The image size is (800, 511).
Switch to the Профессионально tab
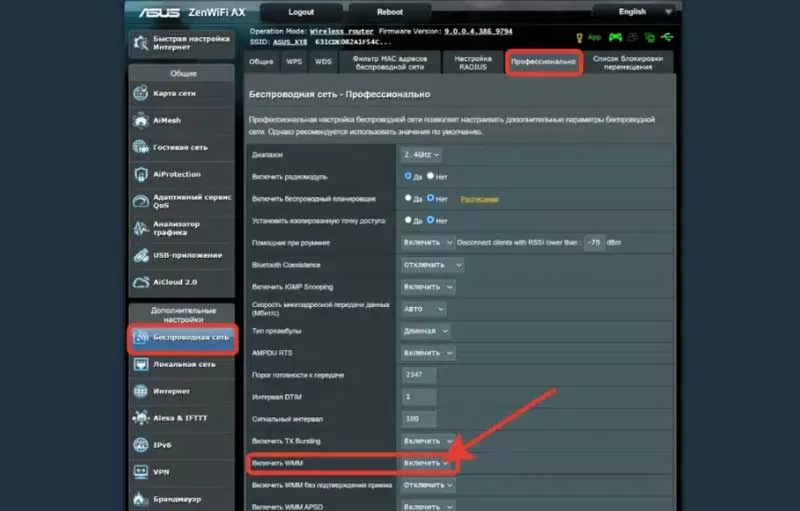(543, 62)
